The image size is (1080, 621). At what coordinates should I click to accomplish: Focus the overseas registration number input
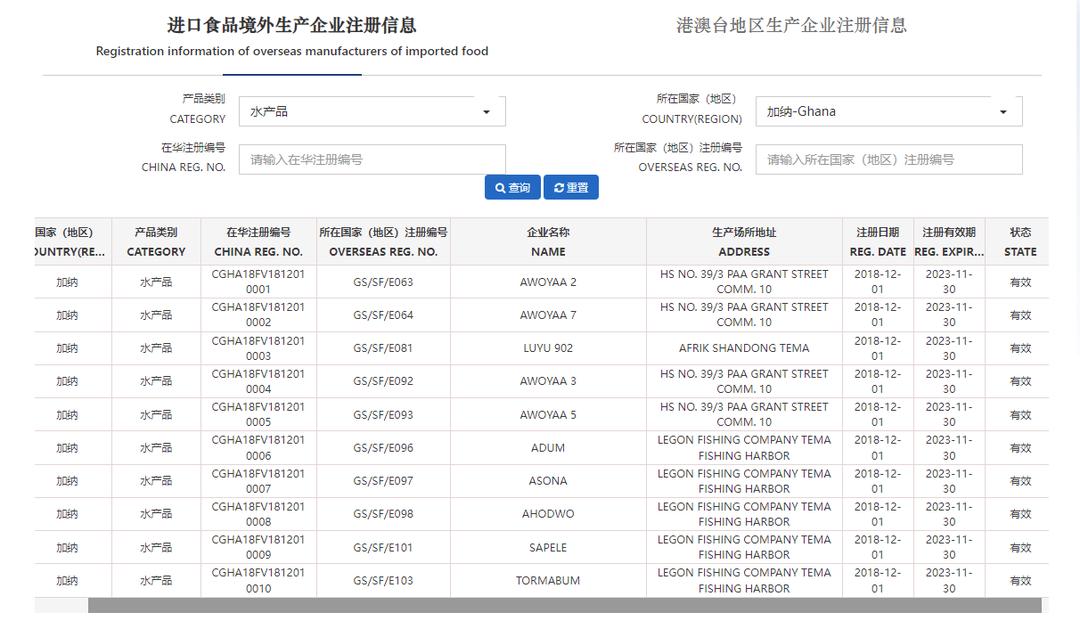click(888, 160)
